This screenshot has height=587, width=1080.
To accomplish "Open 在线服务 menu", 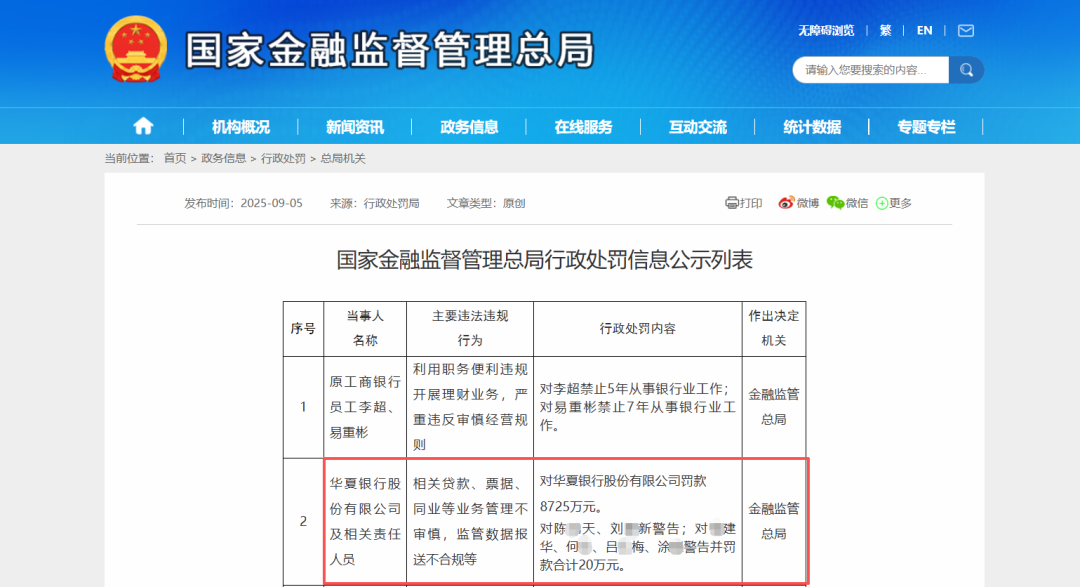I will (x=583, y=127).
